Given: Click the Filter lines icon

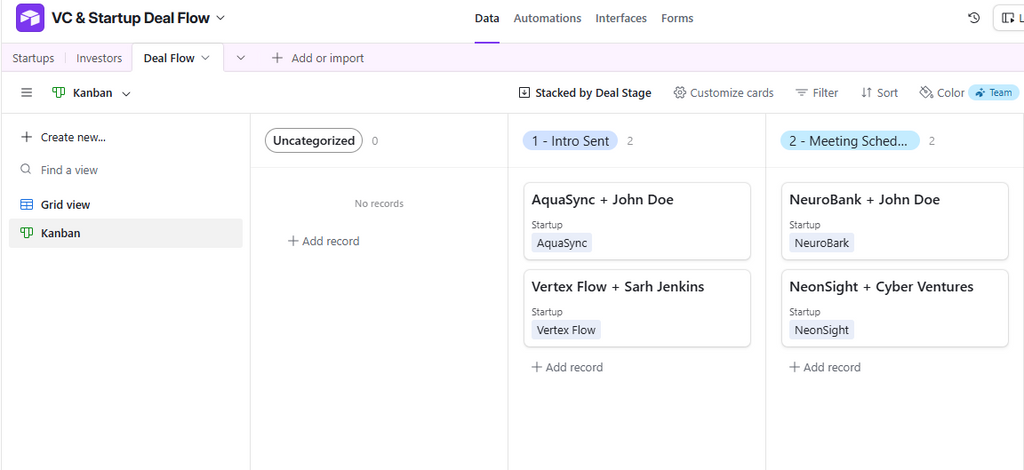Looking at the screenshot, I should coord(802,93).
